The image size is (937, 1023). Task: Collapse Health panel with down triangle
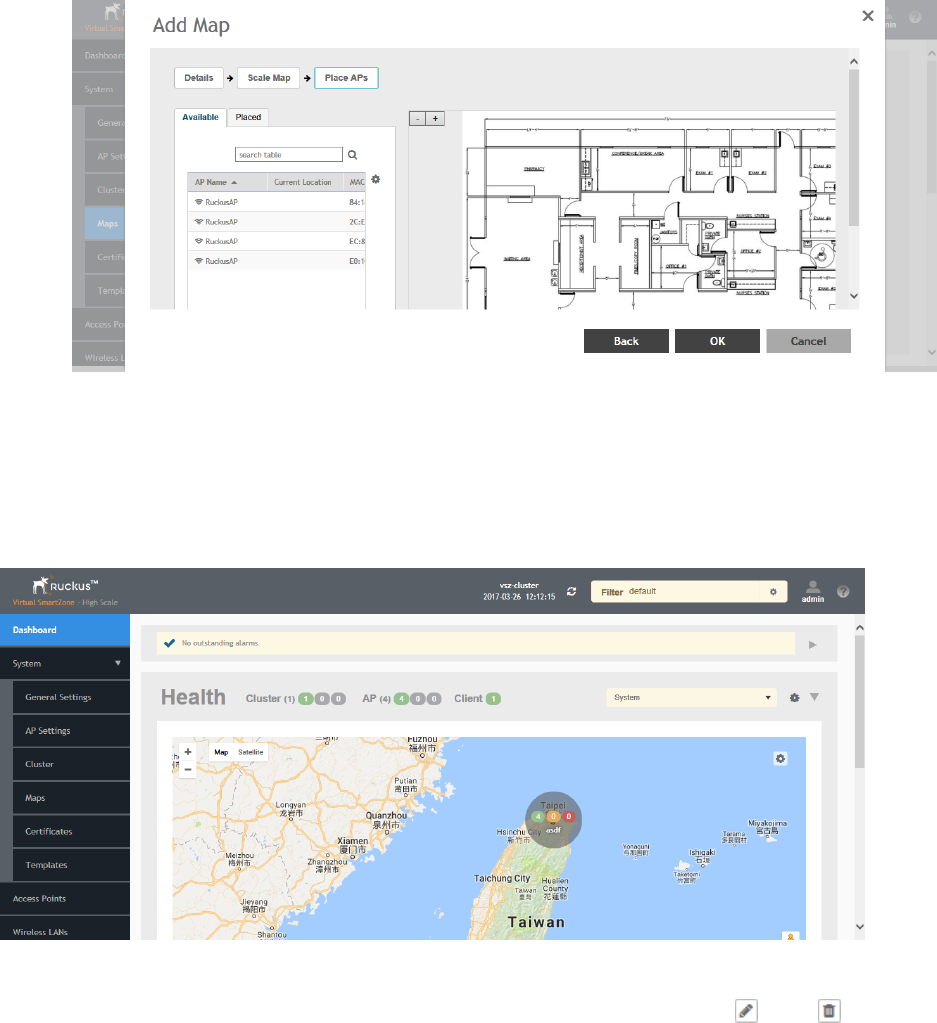814,697
